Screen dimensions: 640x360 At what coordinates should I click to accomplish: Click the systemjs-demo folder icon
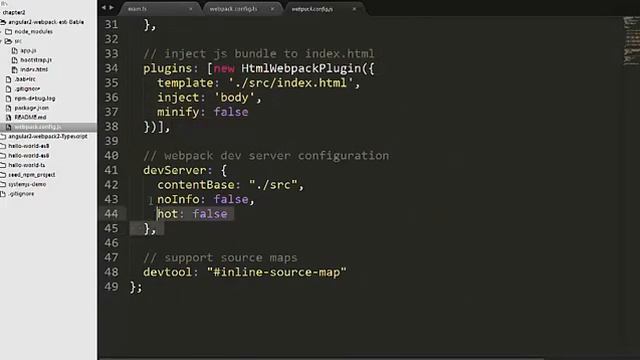(x=3, y=184)
